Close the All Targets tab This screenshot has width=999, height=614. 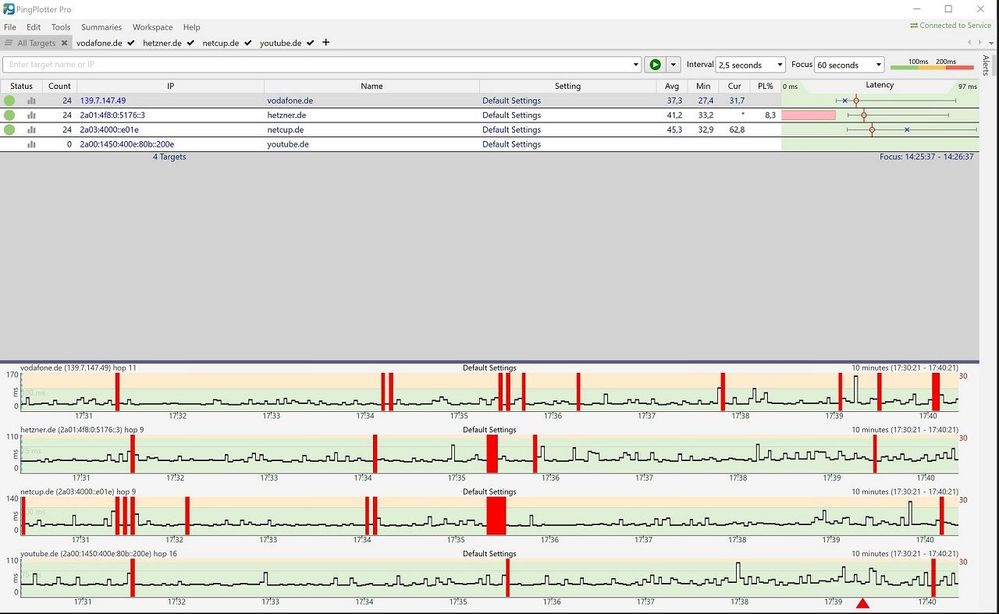click(64, 43)
